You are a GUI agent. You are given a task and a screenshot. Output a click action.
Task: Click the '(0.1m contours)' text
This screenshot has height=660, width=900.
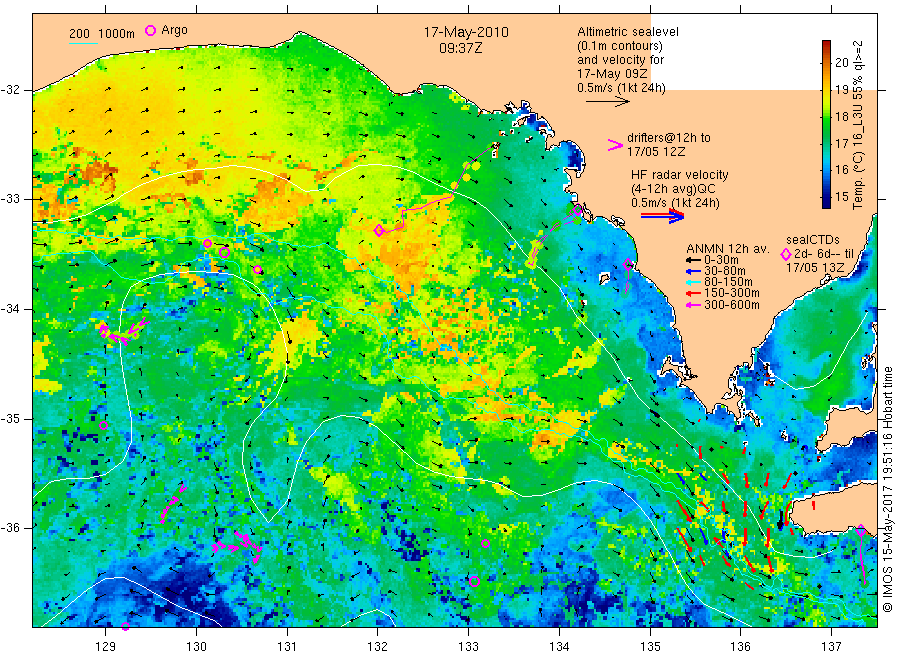[x=619, y=46]
